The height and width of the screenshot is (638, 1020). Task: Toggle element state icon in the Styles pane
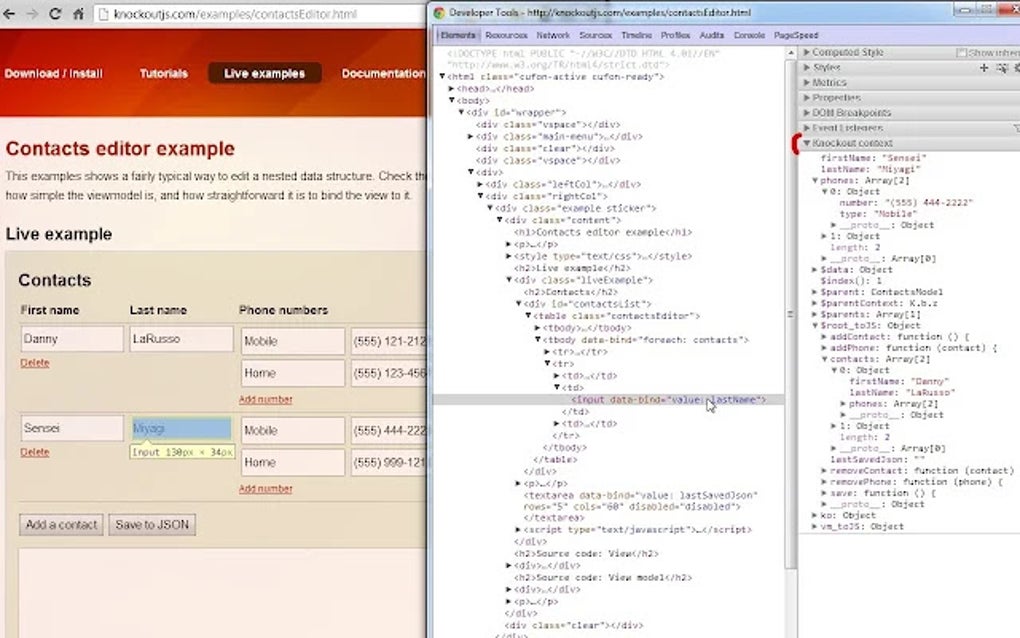[x=1002, y=67]
